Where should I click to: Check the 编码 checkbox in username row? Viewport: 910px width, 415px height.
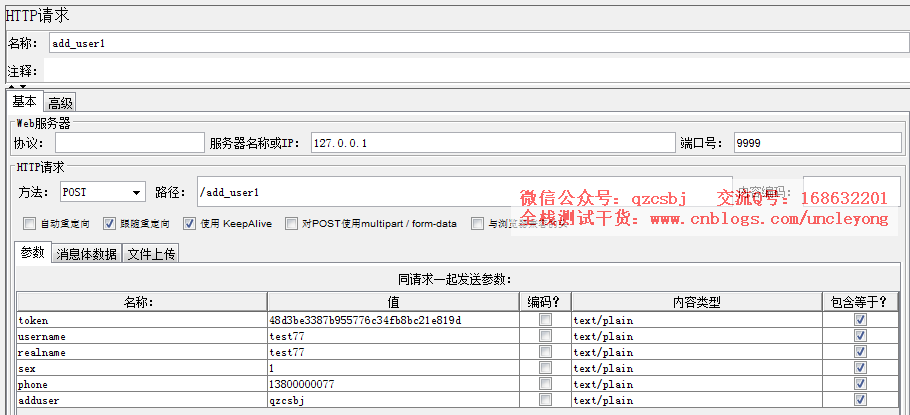coord(546,335)
